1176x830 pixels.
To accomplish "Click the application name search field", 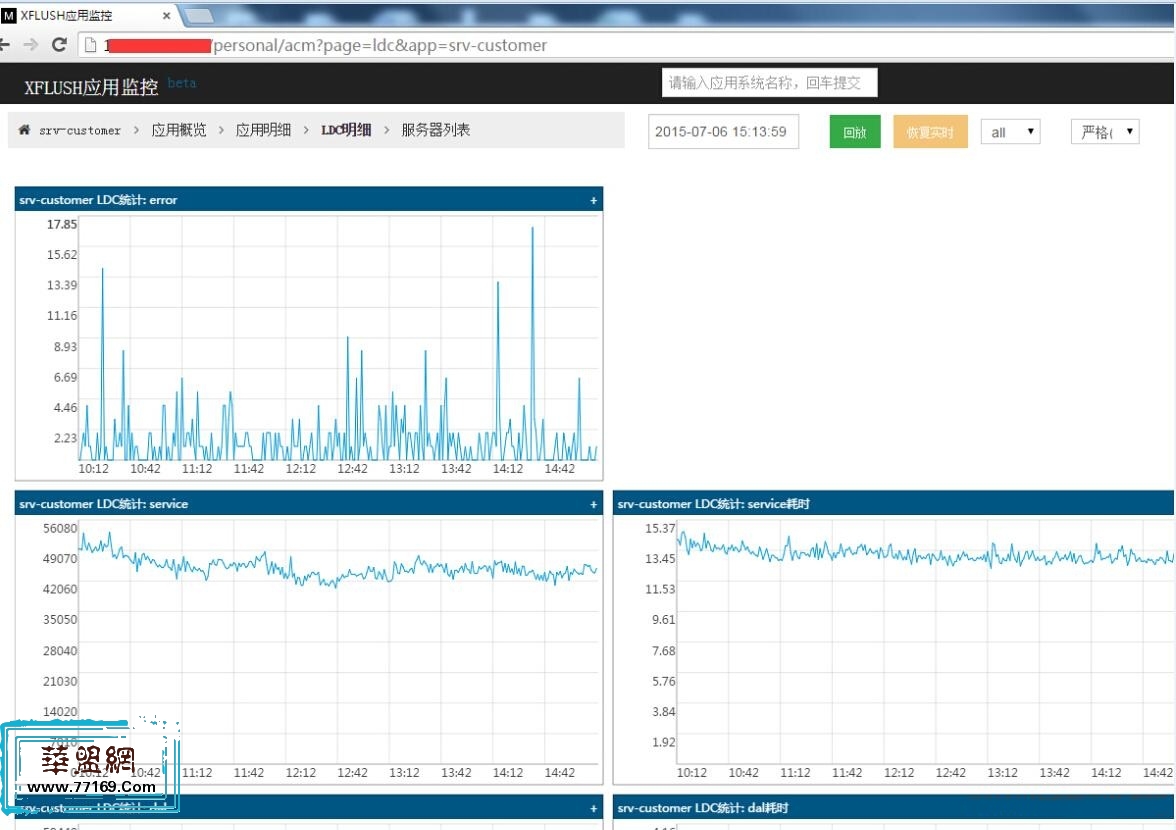I will 769,83.
